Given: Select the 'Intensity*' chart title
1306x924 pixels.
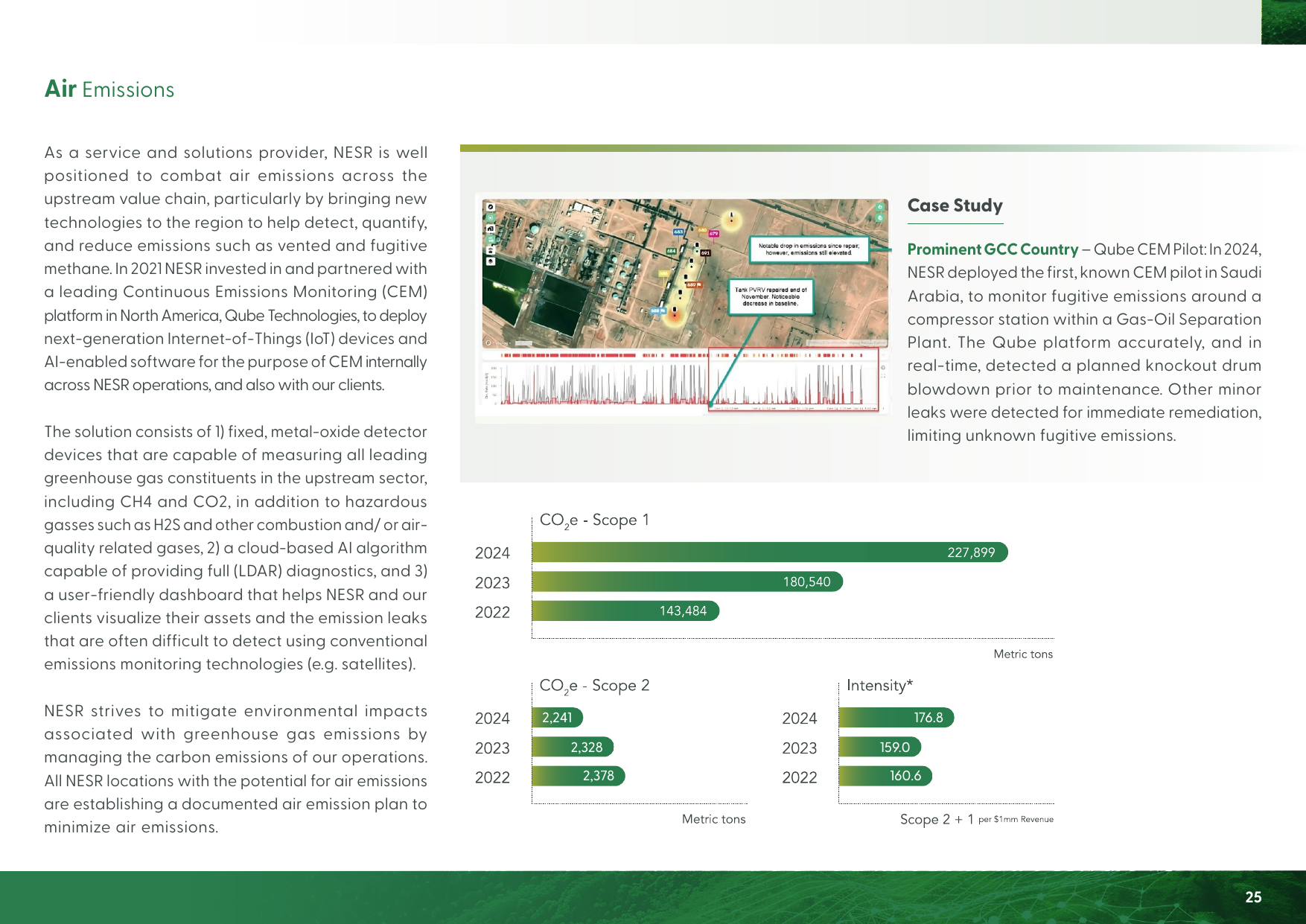Looking at the screenshot, I should click(880, 685).
